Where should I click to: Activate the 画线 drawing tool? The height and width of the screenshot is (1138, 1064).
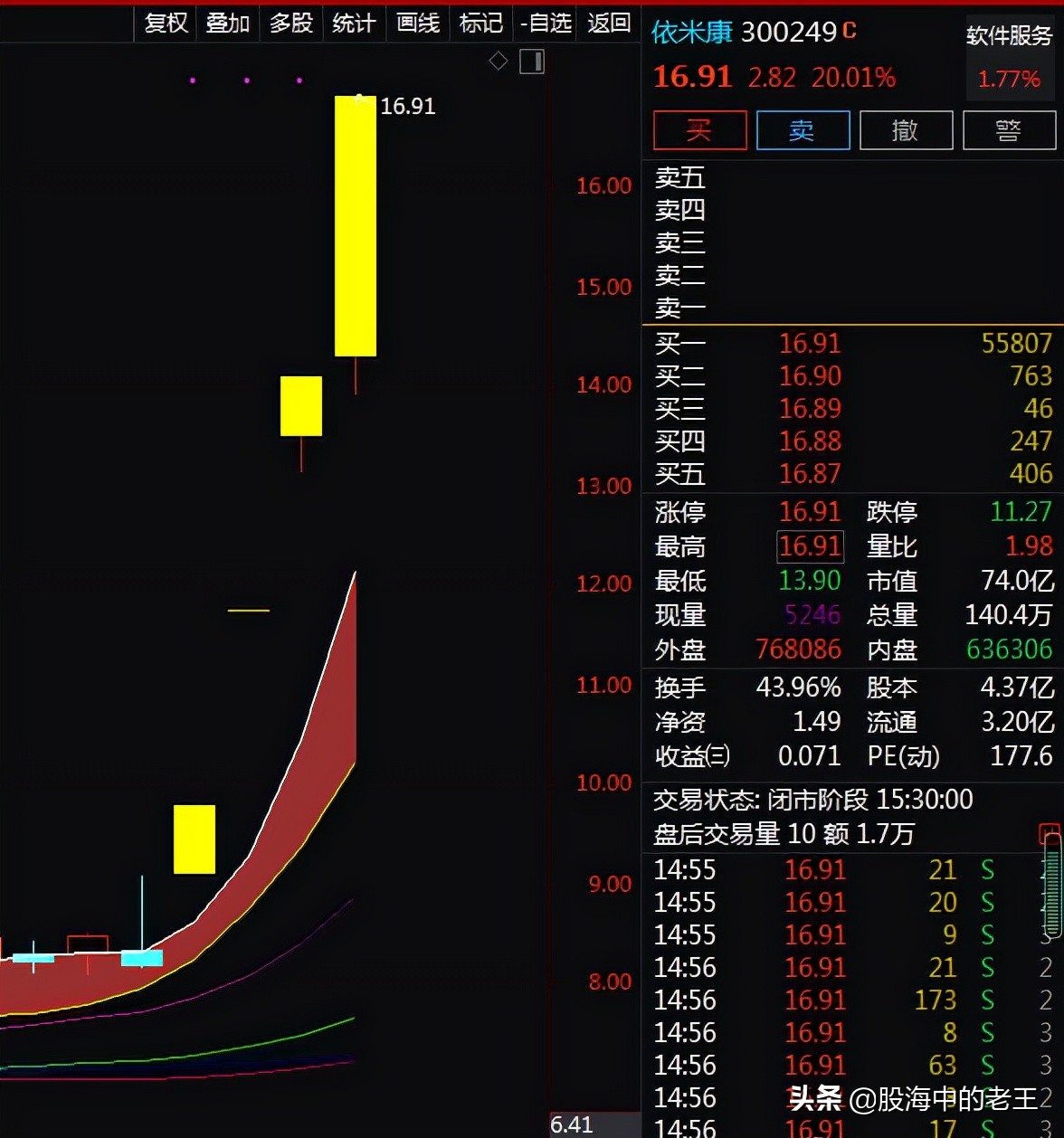(418, 23)
